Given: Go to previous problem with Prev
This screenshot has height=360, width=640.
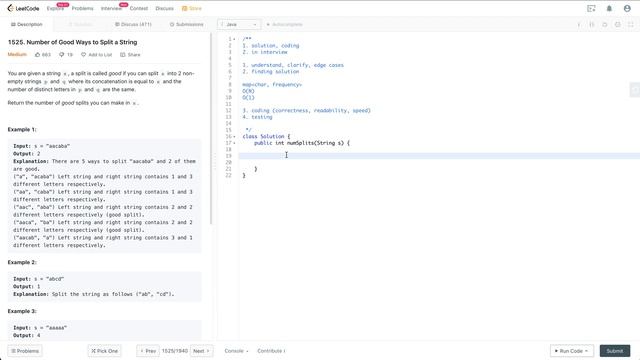Looking at the screenshot, I should click(148, 351).
